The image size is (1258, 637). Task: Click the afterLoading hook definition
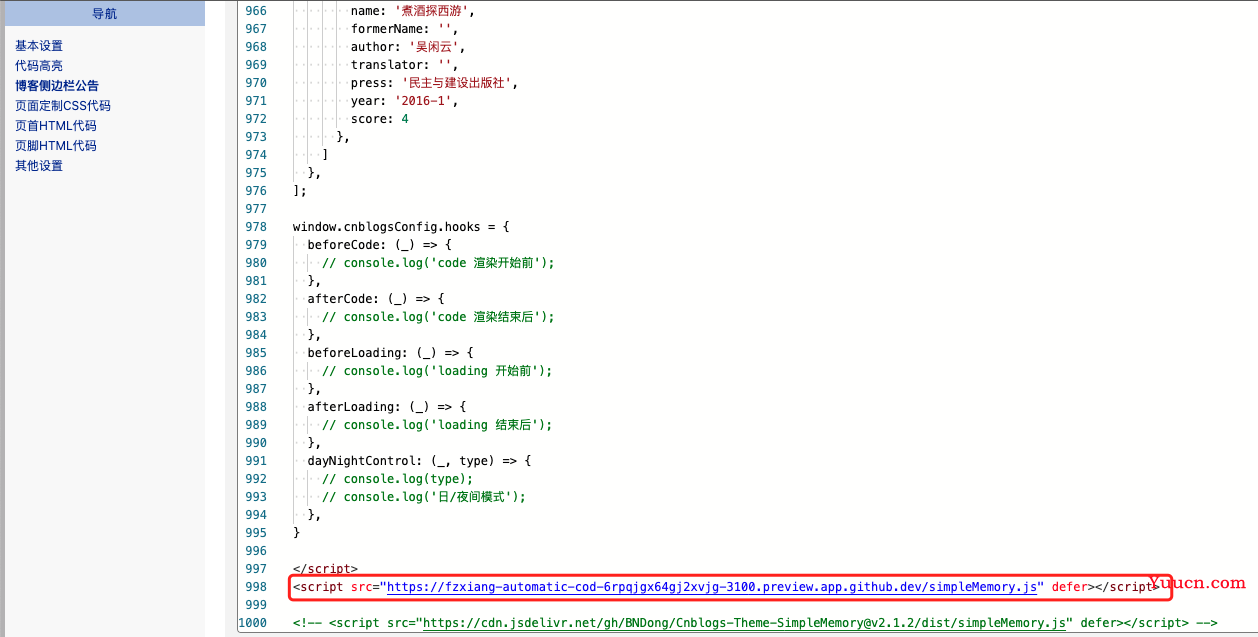pos(387,407)
